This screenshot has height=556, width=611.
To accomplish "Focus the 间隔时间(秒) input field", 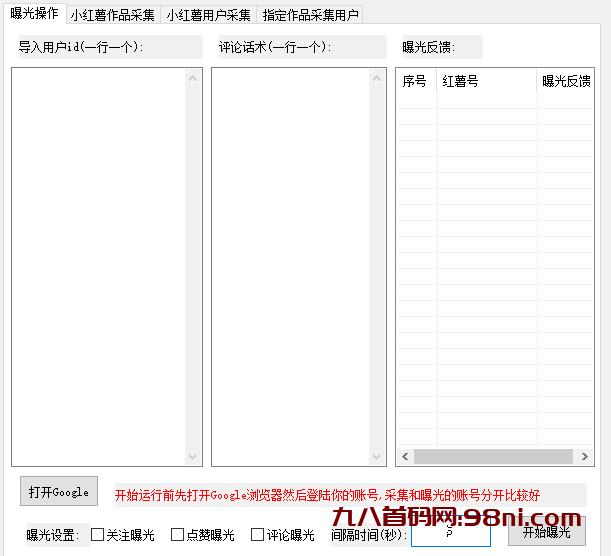I will tap(450, 534).
